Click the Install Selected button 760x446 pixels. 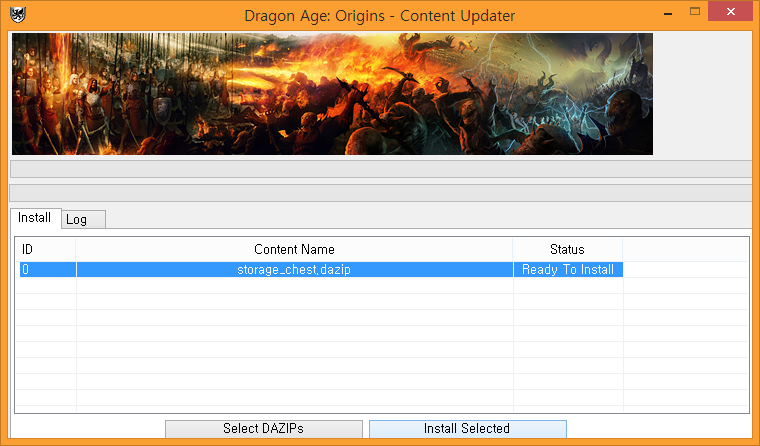tap(467, 429)
